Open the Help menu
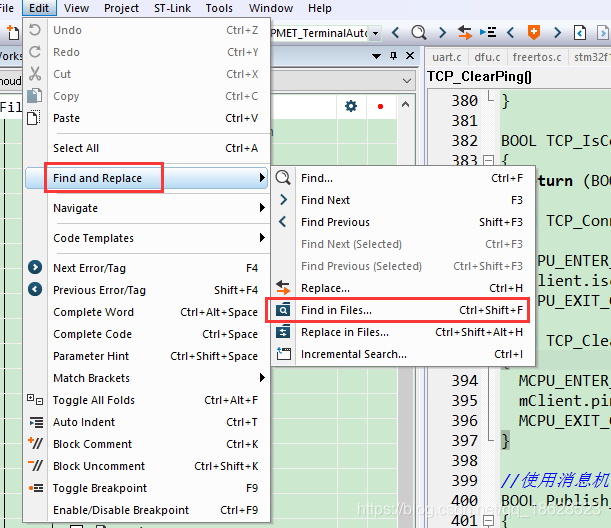Screen dimensions: 611x528 (320, 8)
